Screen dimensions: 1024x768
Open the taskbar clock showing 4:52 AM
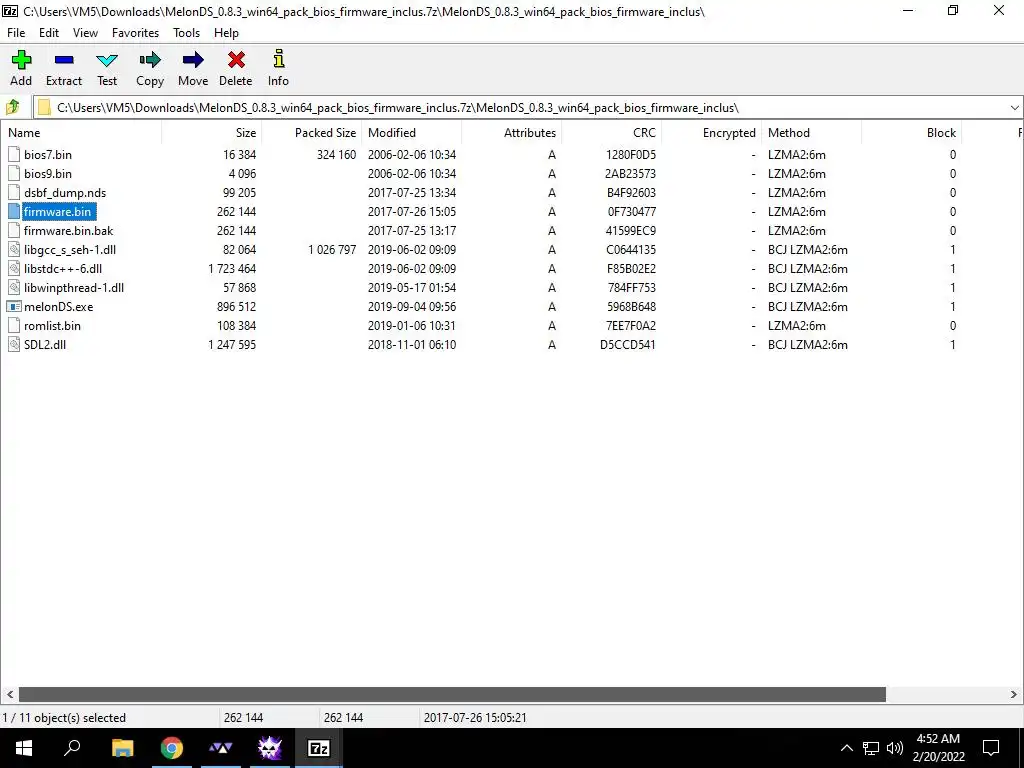pyautogui.click(x=938, y=748)
